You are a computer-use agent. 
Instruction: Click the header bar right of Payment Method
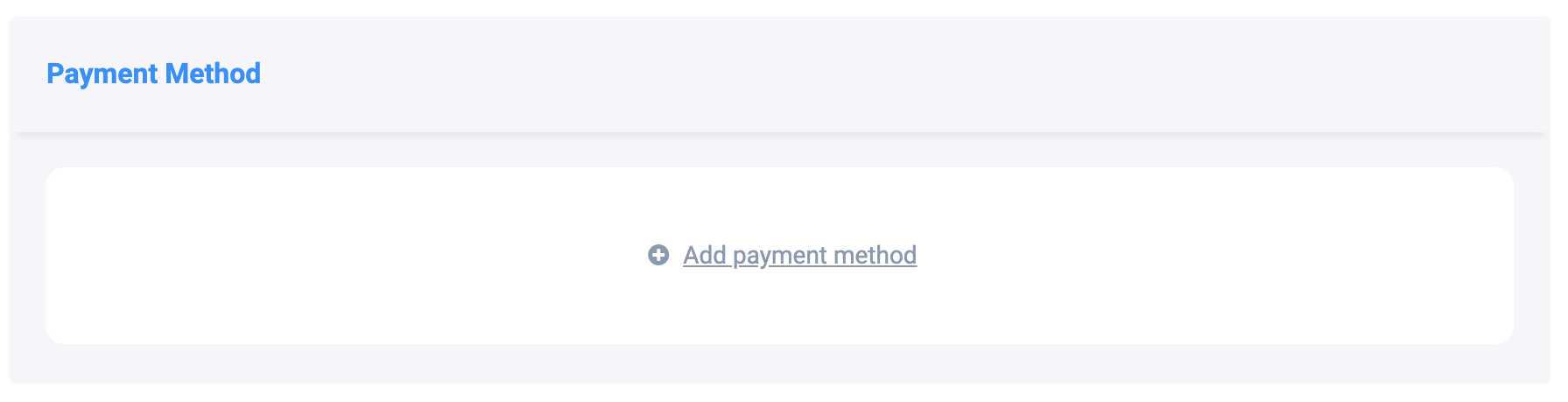coord(875,74)
